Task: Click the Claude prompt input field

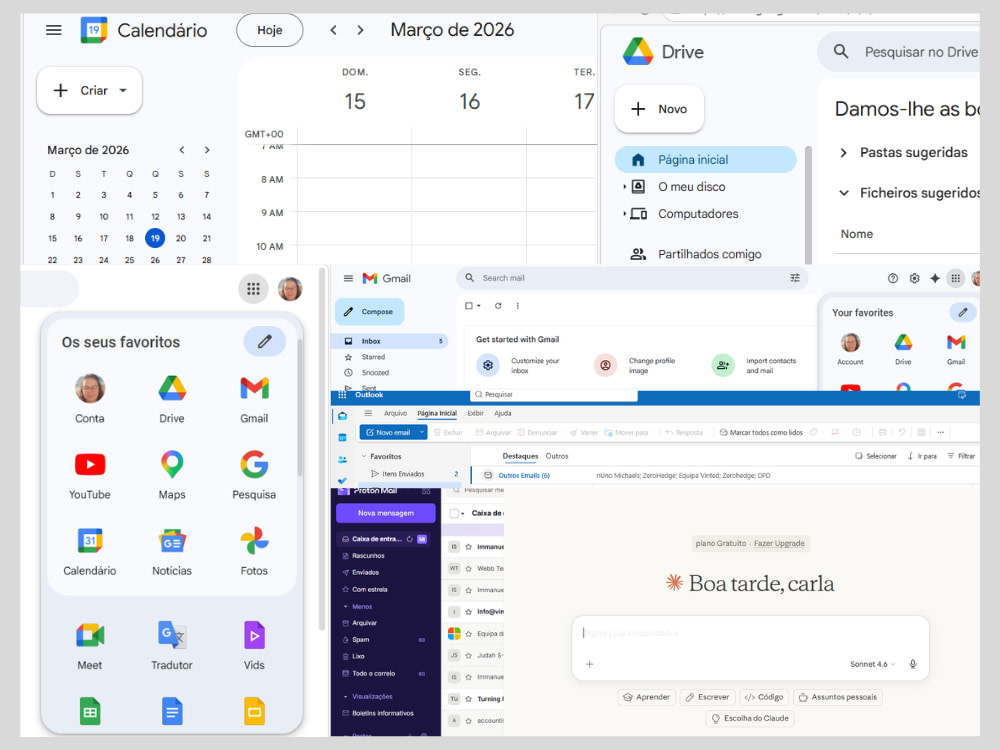Action: point(750,633)
